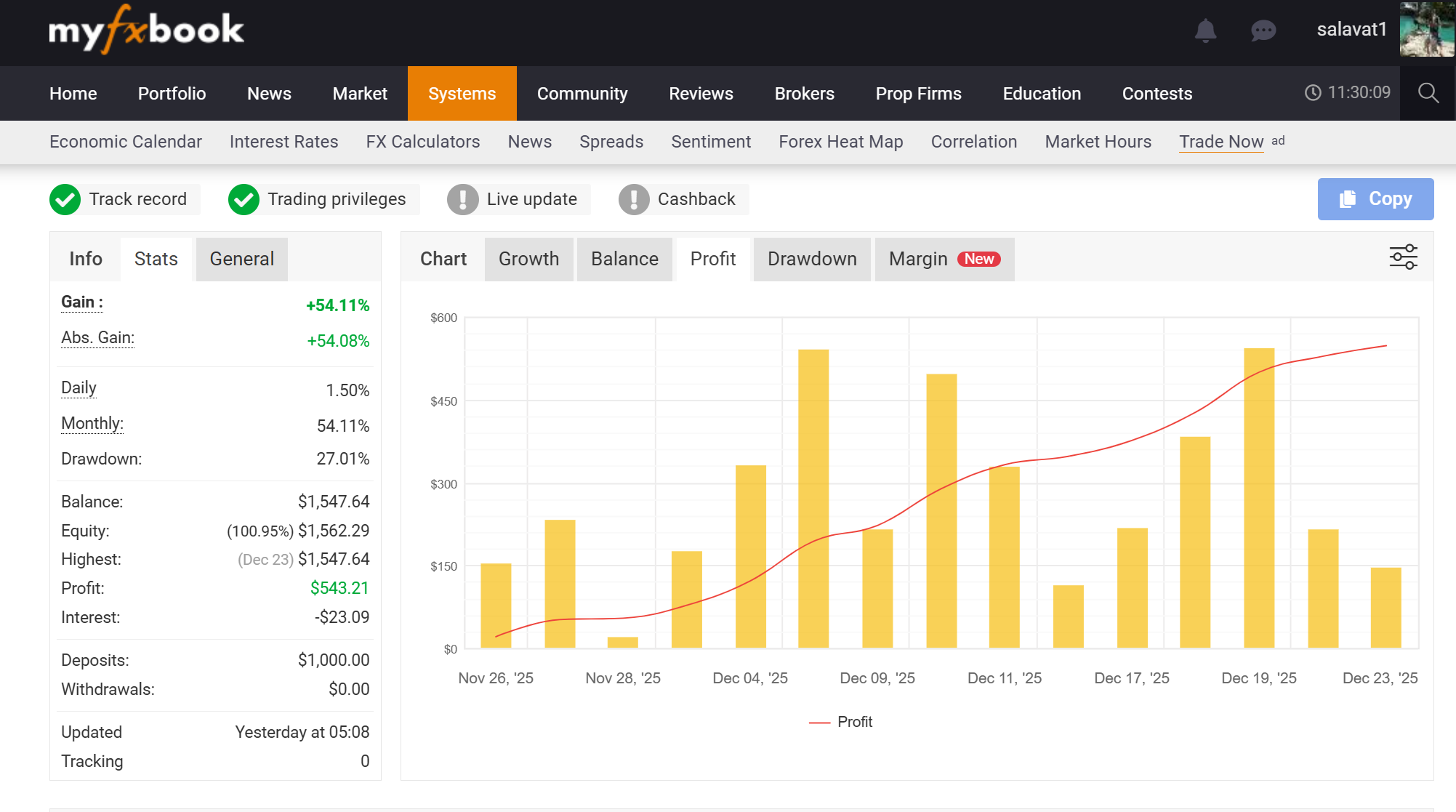Click the myfxbook logo
Image resolution: width=1456 pixels, height=812 pixels.
tap(146, 31)
